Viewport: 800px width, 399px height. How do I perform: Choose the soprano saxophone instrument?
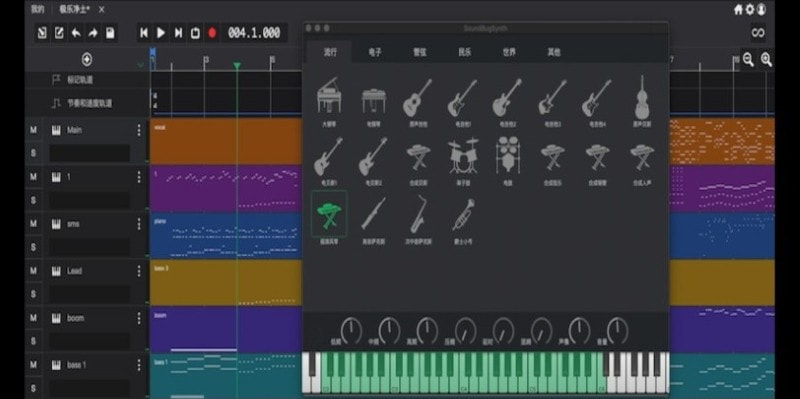373,214
